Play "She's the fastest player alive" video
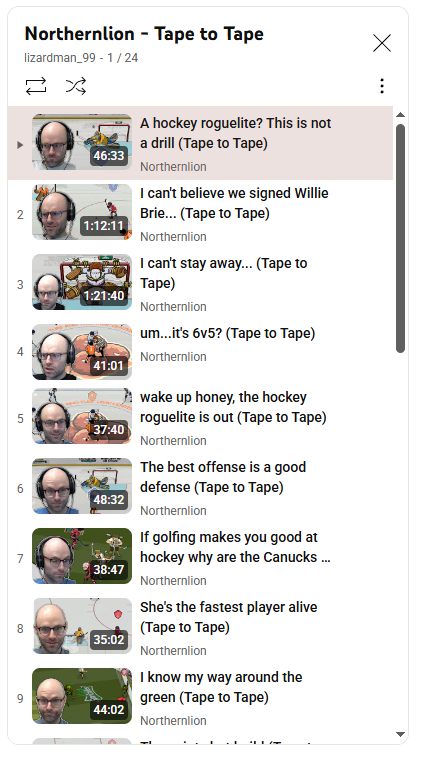Viewport: 436px width, 760px height. tap(229, 617)
